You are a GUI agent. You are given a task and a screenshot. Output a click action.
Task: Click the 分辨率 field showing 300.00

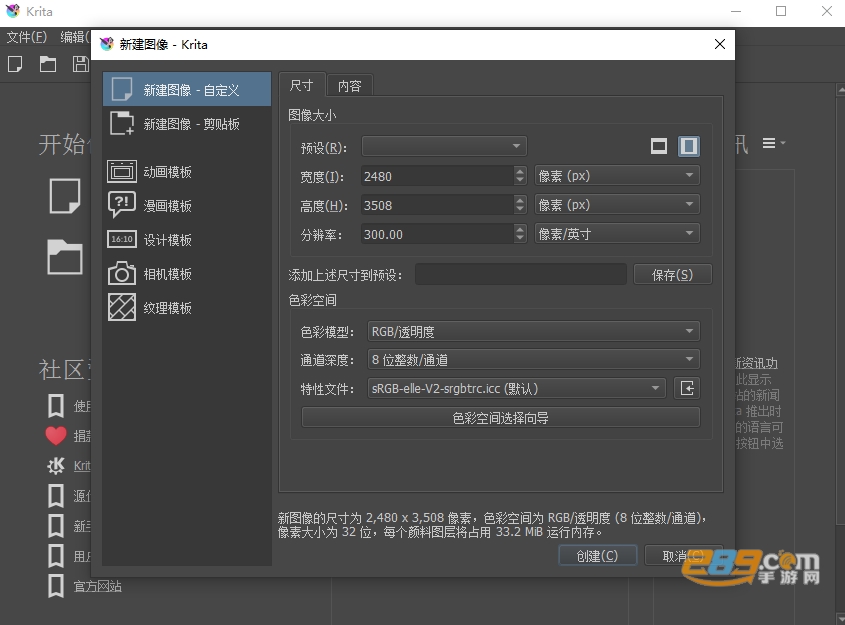[437, 234]
